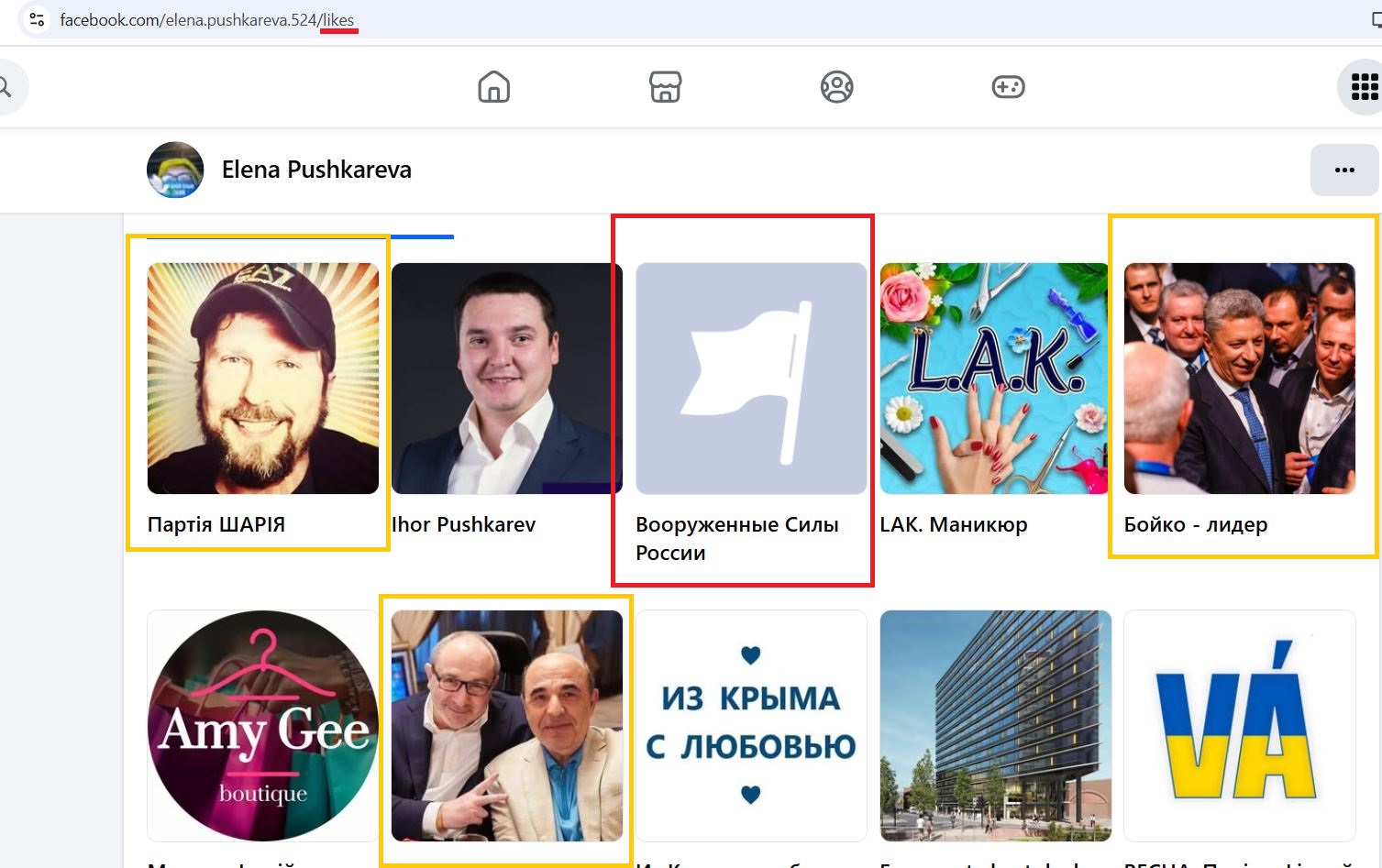Click the Elena Pushkareva name
Viewport: 1382px width, 868px height.
coord(316,170)
